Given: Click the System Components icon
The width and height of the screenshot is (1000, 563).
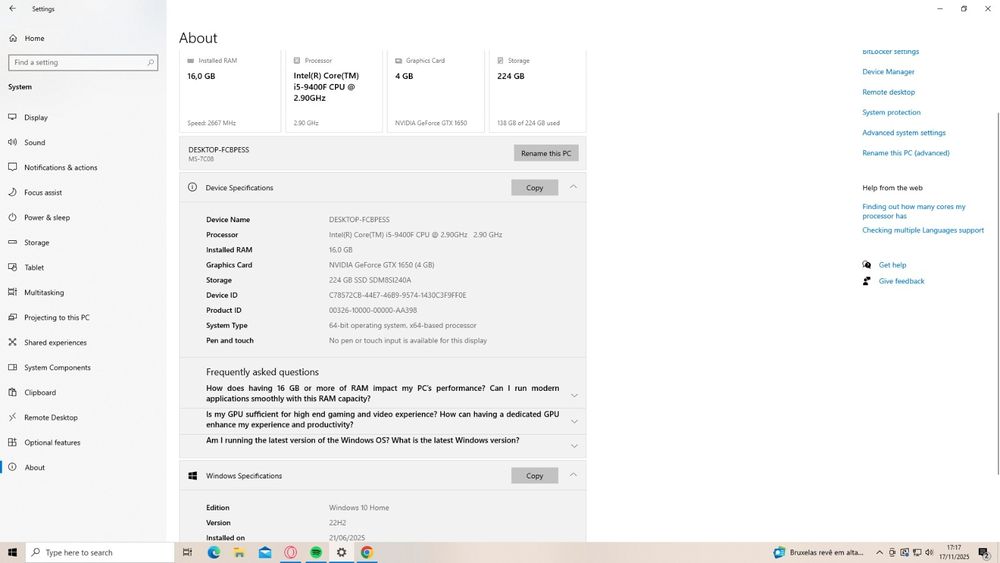Looking at the screenshot, I should (12, 367).
